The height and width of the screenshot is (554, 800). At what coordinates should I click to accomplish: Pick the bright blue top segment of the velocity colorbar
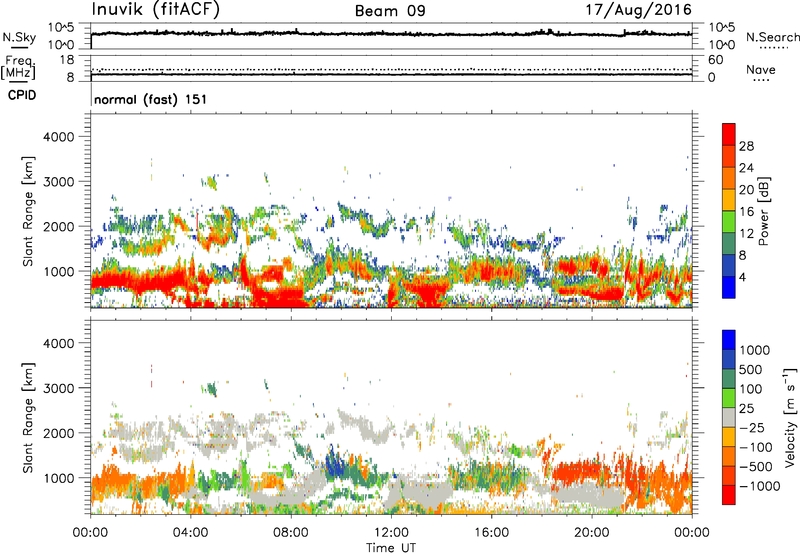tap(729, 340)
